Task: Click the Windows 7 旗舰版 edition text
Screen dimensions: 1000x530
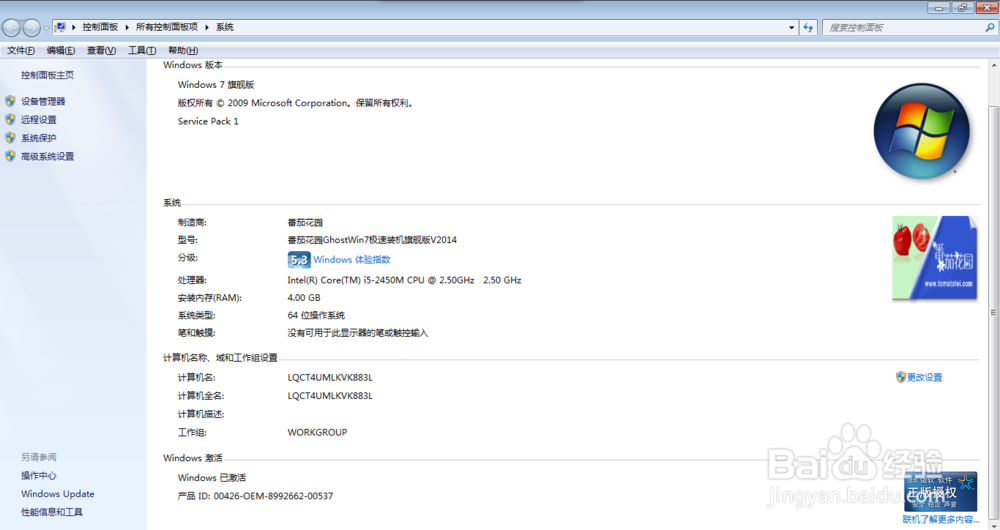Action: (x=216, y=84)
